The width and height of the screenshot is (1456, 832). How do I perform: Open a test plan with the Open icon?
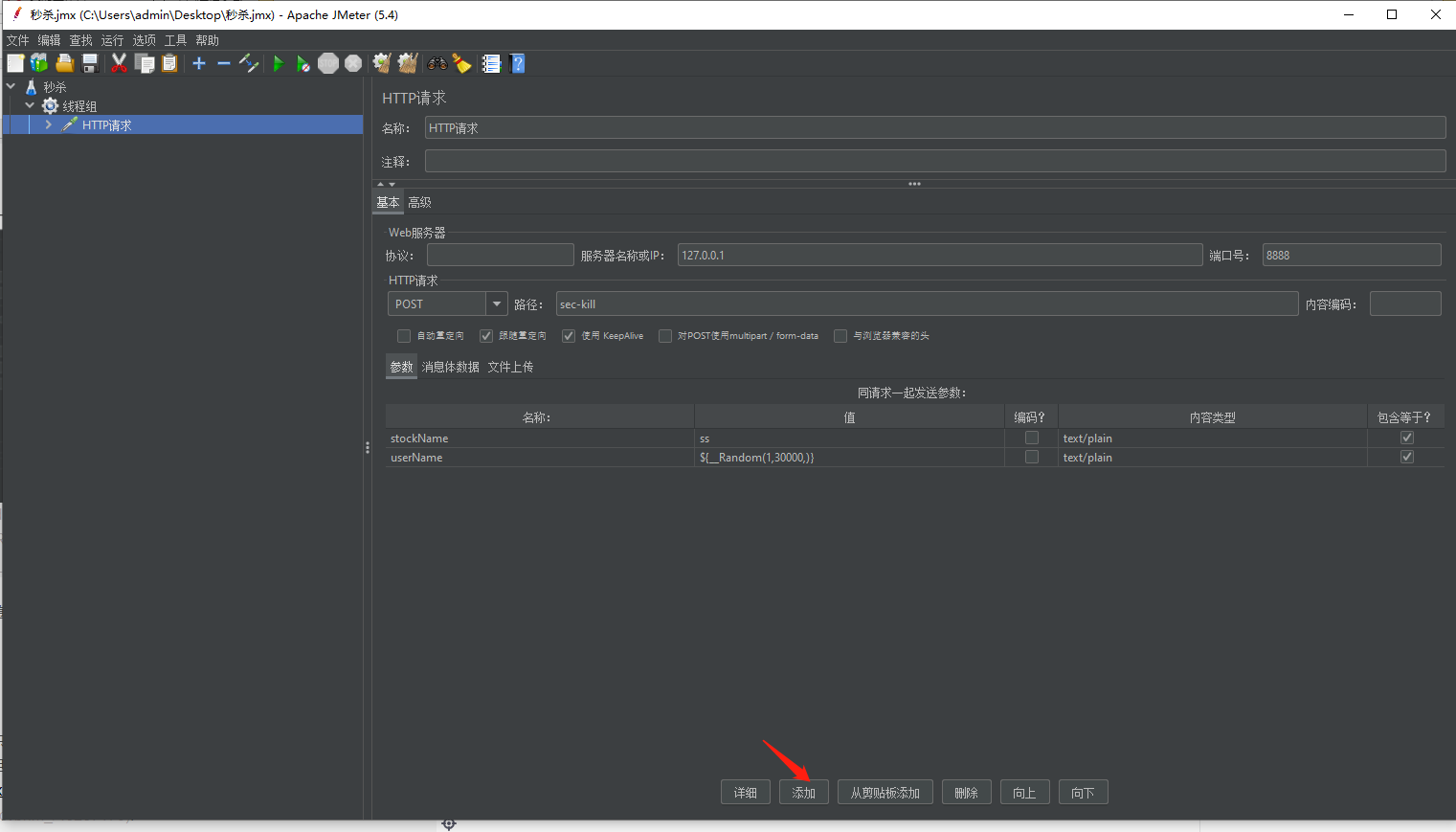click(64, 63)
